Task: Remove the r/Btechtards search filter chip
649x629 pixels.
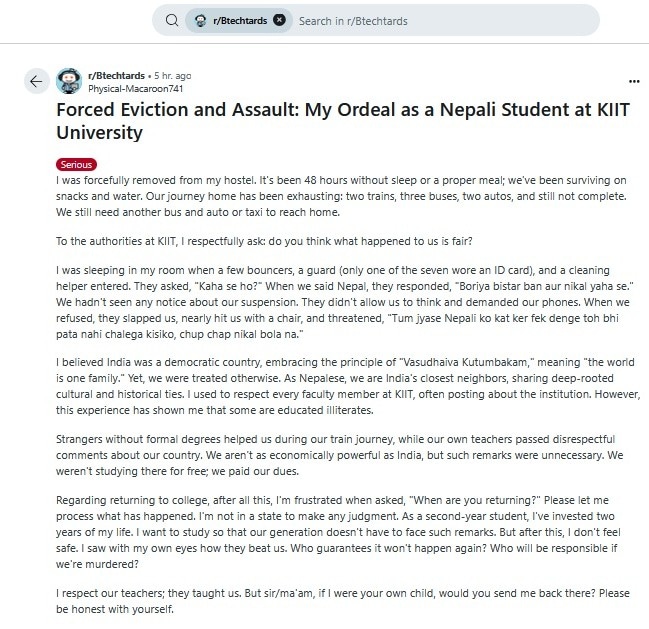Action: 279,20
